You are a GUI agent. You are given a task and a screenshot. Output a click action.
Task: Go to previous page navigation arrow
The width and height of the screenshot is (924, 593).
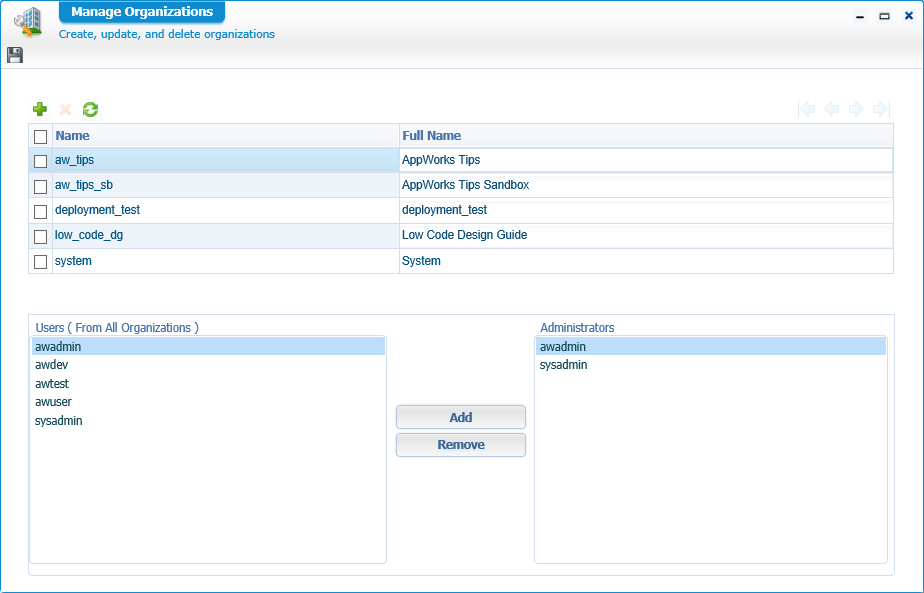[x=831, y=109]
